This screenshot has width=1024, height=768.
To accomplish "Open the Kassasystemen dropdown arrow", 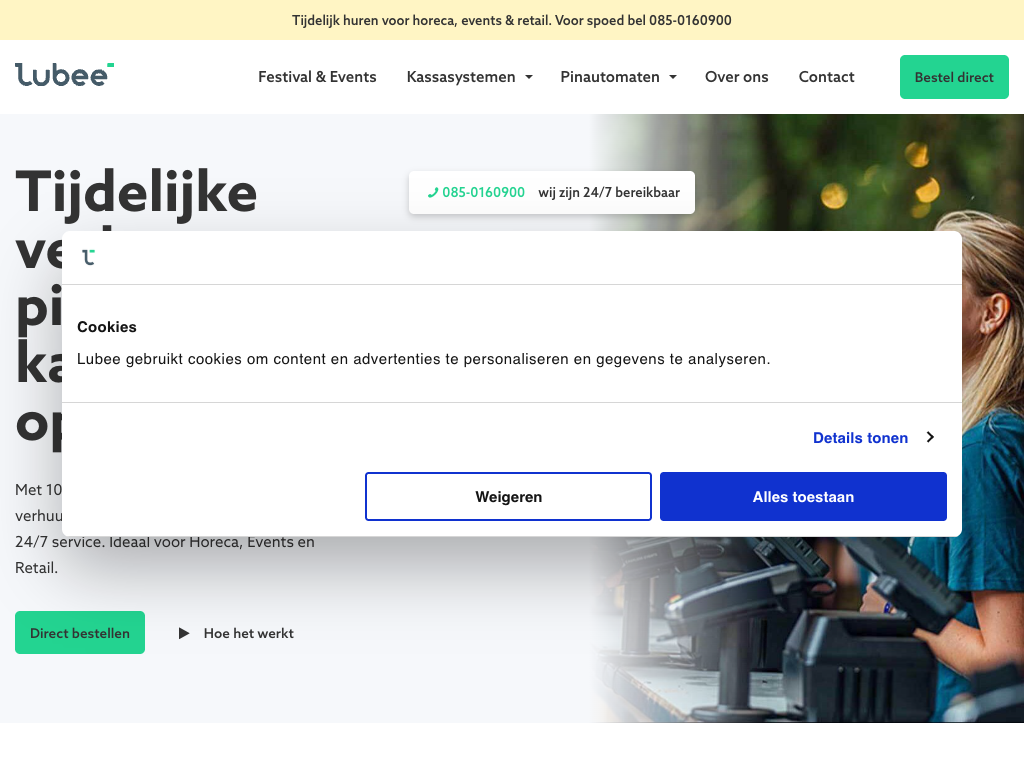I will (529, 77).
